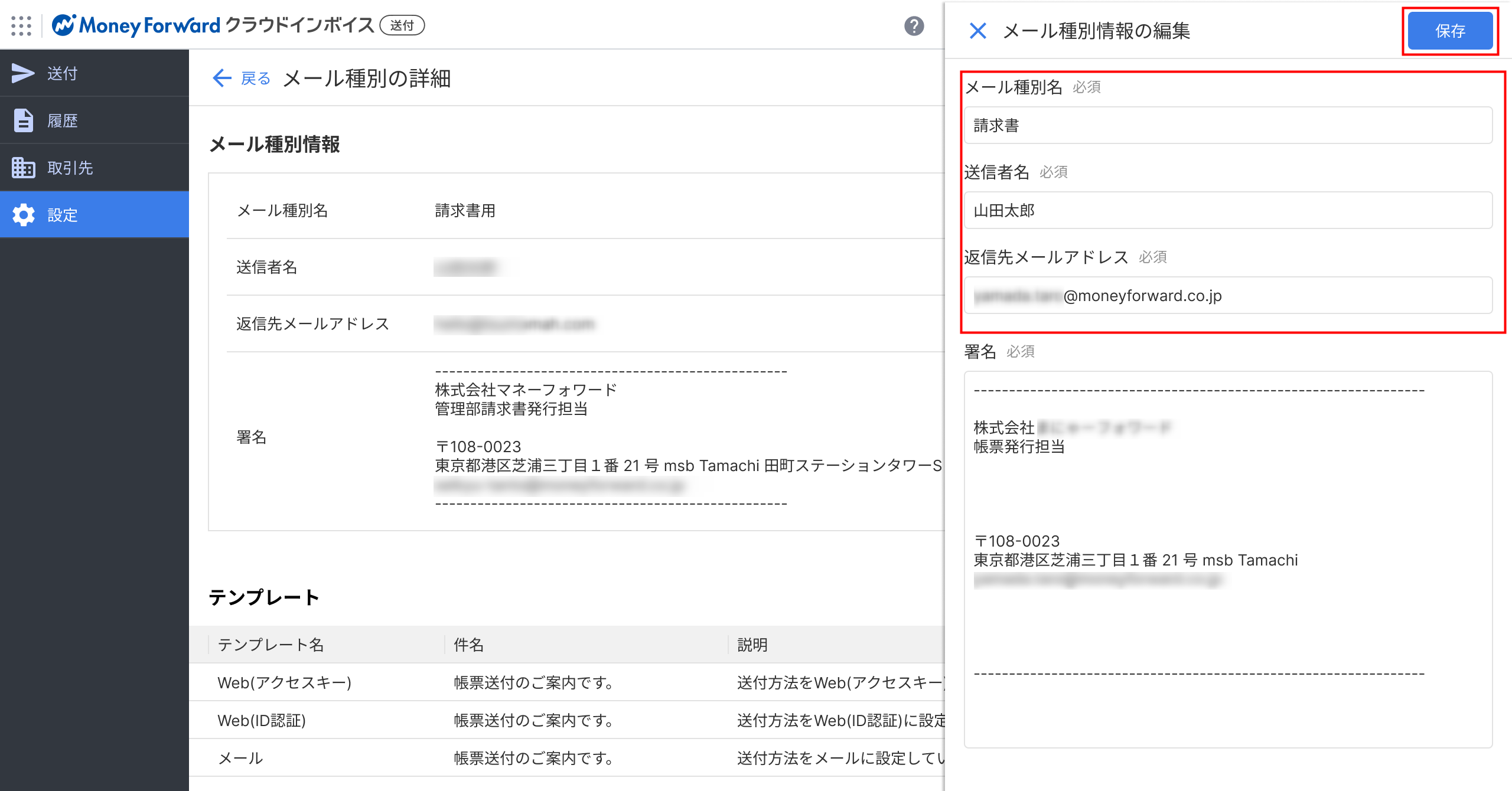Select the Web(アクセスキー) template row
1512x791 pixels.
(x=284, y=682)
